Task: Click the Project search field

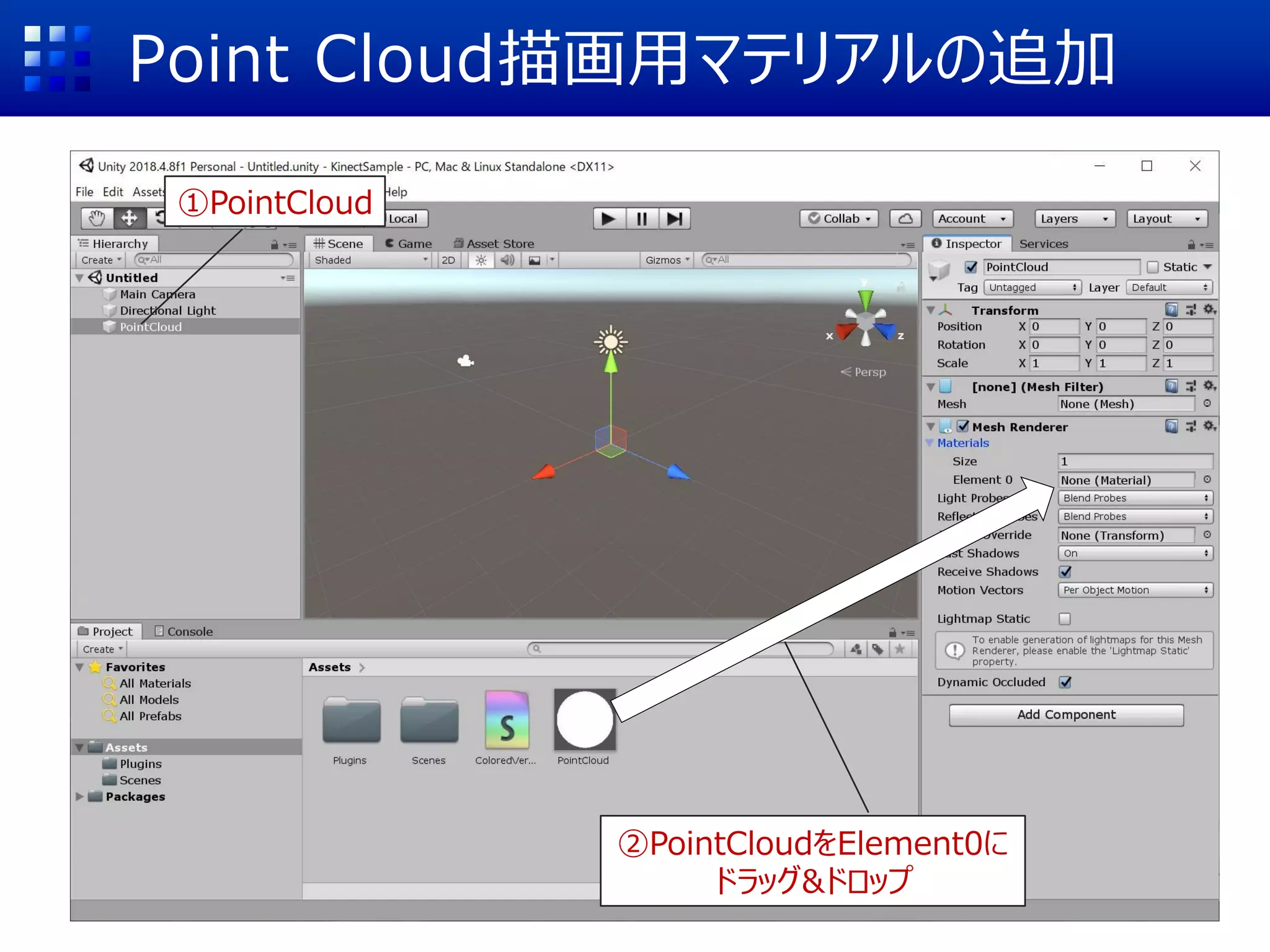Action: [x=680, y=649]
